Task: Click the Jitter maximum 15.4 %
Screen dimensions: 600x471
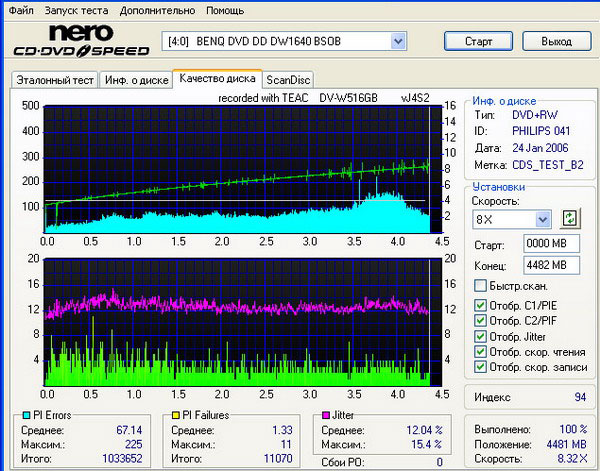Action: tap(426, 444)
